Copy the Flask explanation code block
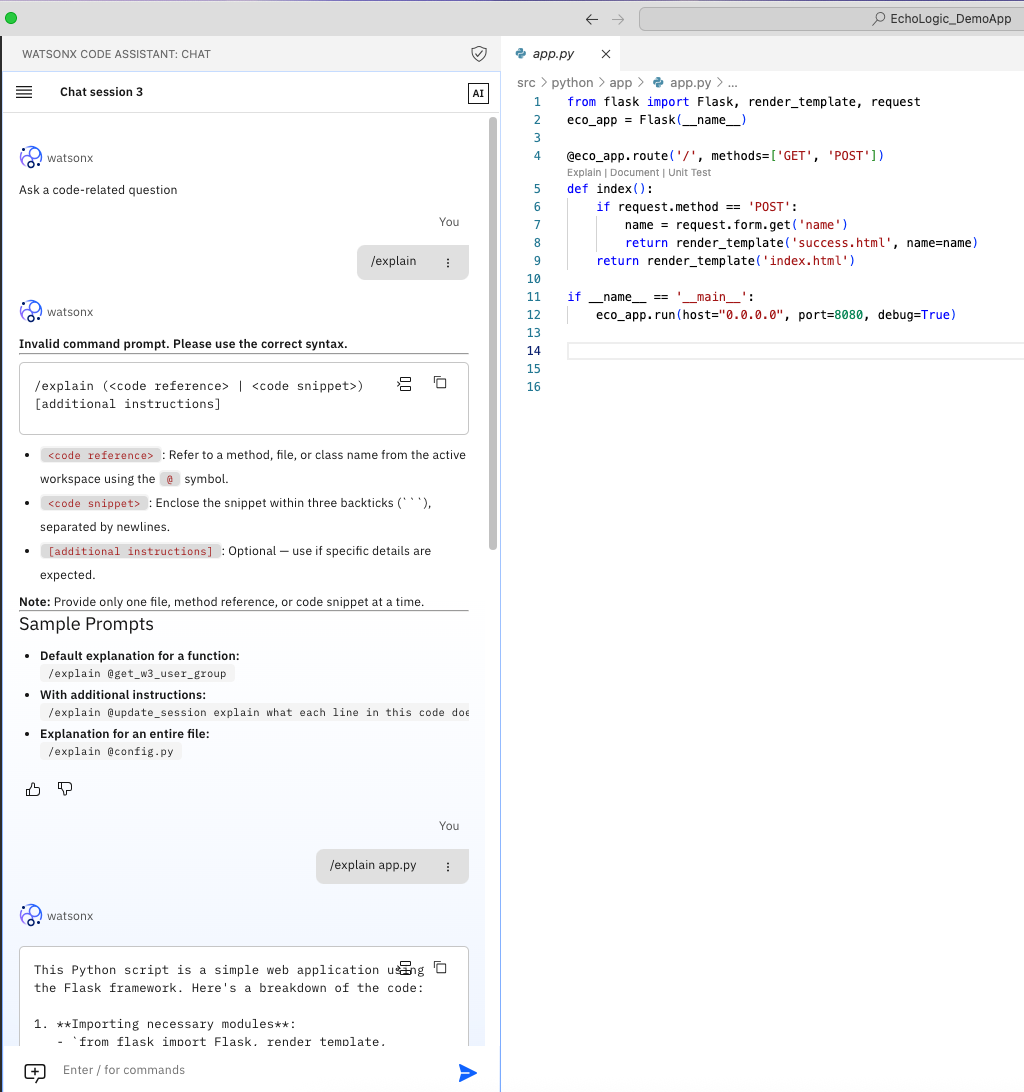The width and height of the screenshot is (1024, 1092). 440,967
